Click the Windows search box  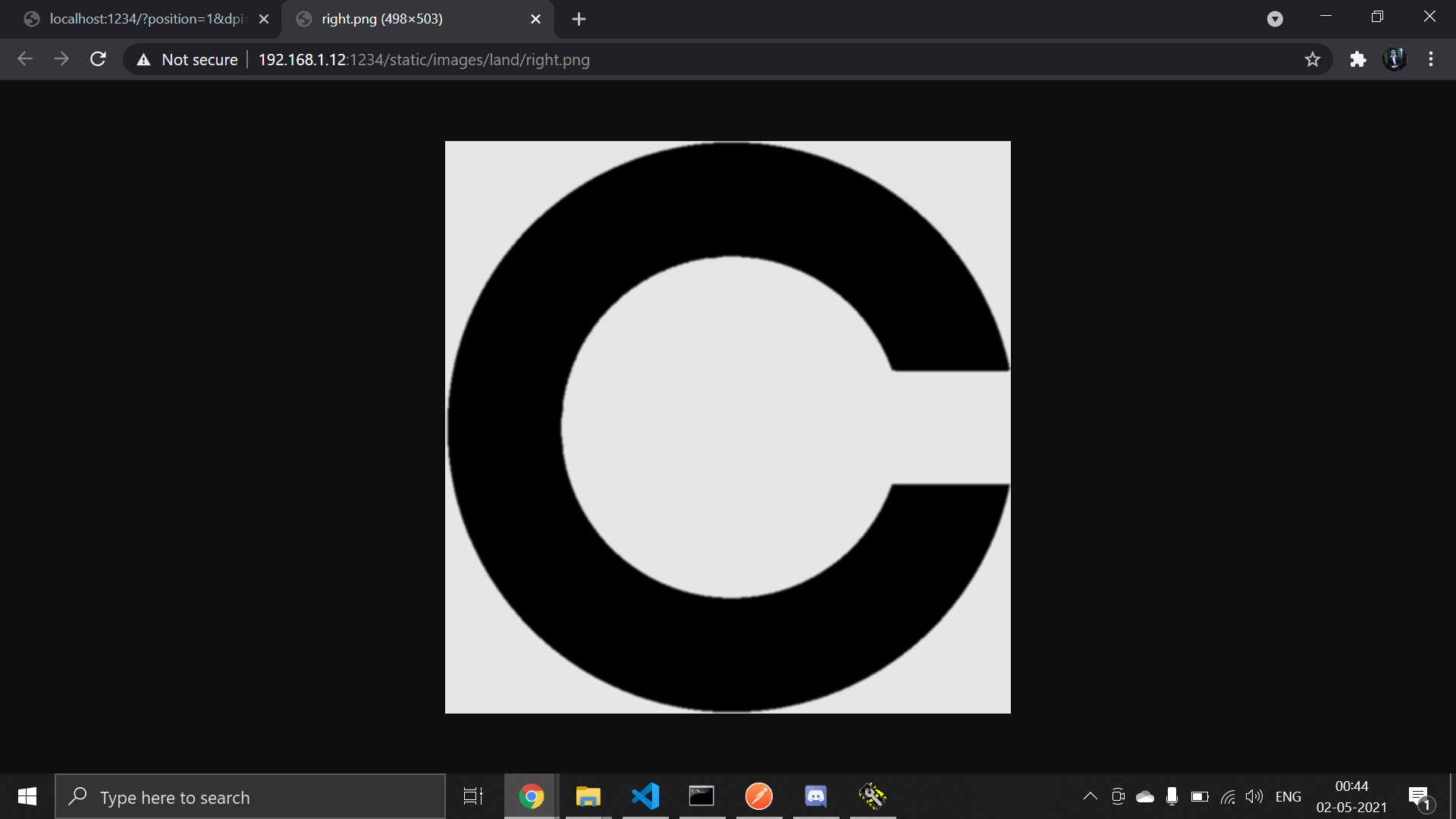(x=250, y=797)
